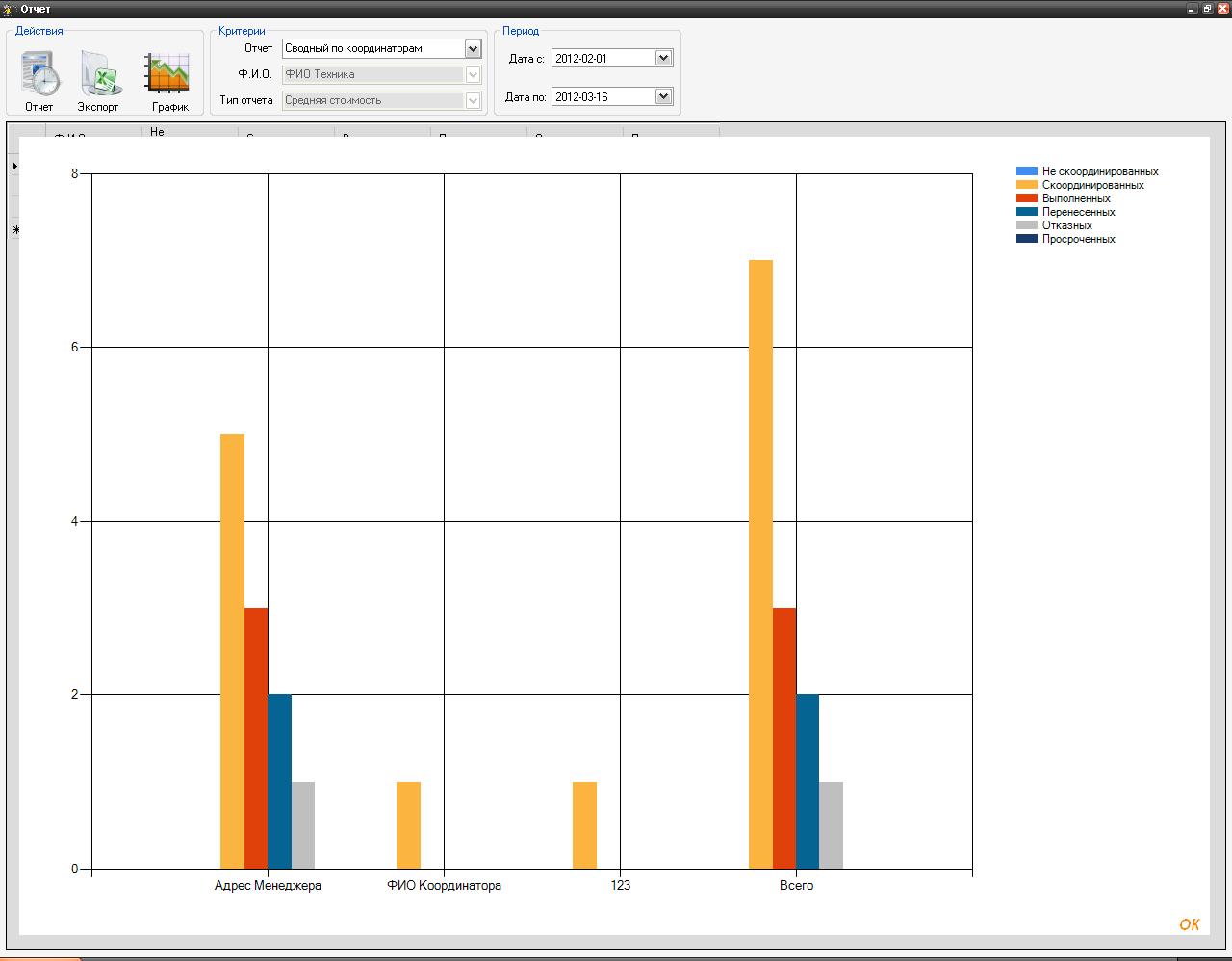Click the orange bar for ФИО Координатора
The width and height of the screenshot is (1232, 961).
(408, 825)
